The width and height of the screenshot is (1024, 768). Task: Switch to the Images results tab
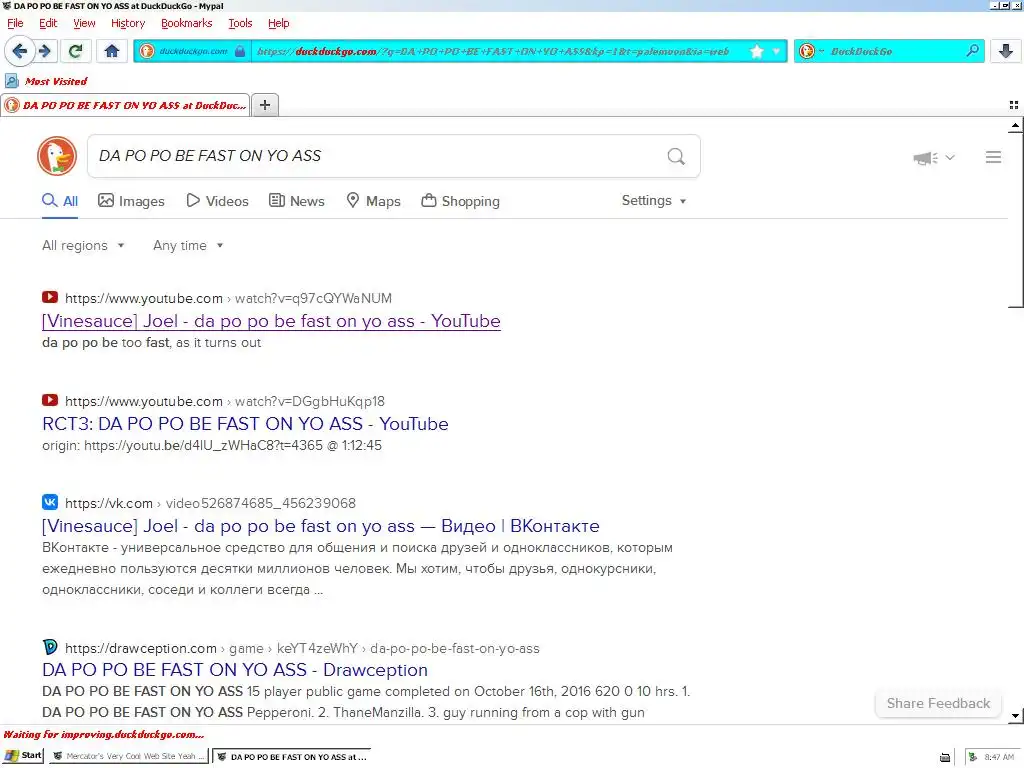[x=131, y=201]
